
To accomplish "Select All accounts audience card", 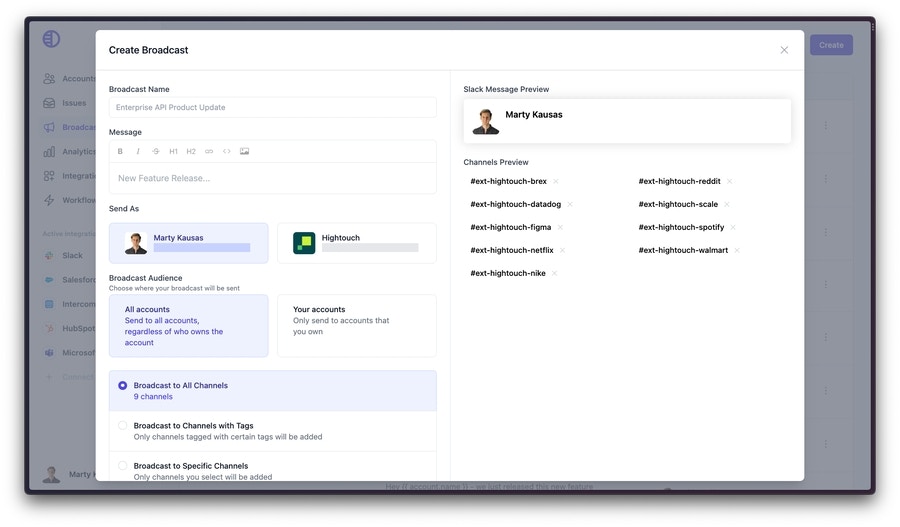I will 188,326.
